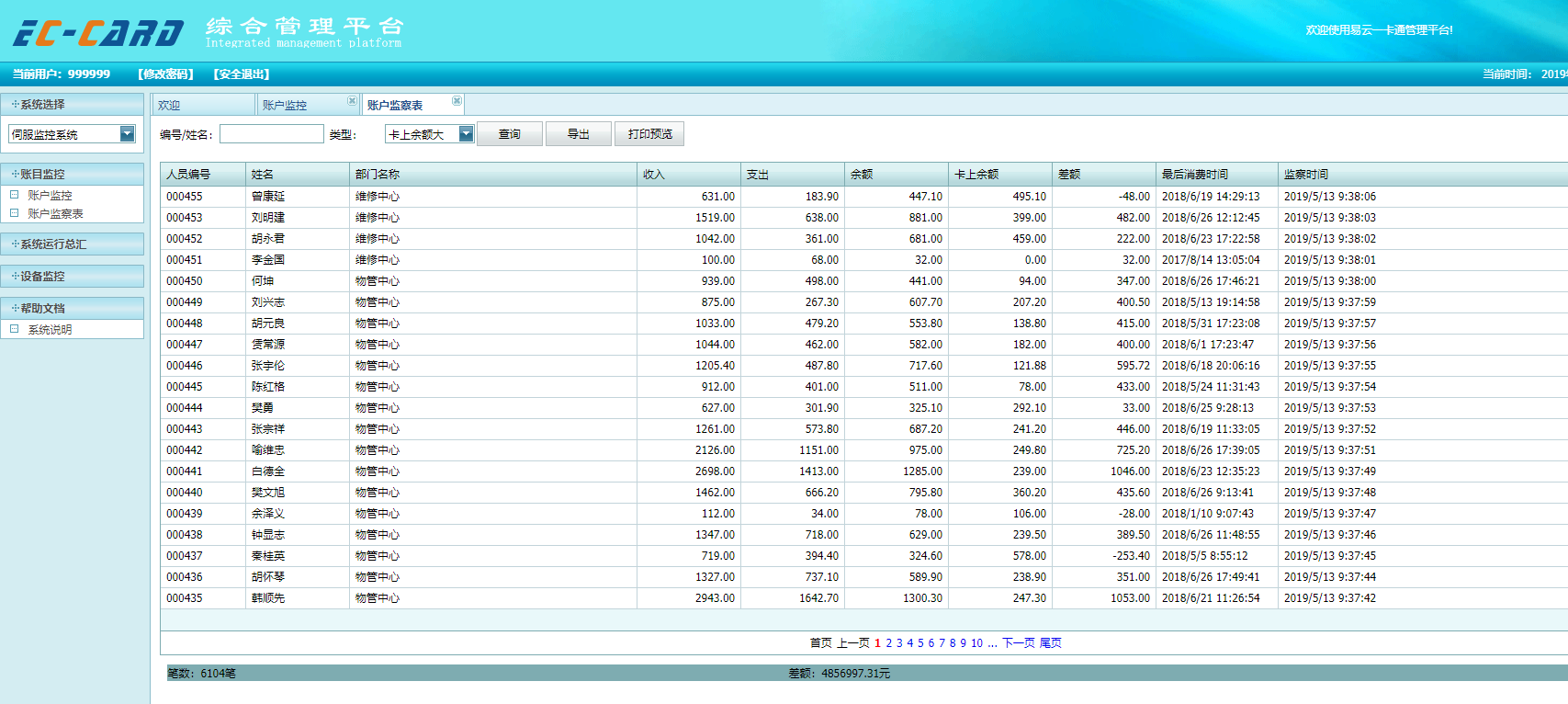Screen dimensions: 1568x704
Task: Close the 账户监控 tab
Action: (x=352, y=101)
